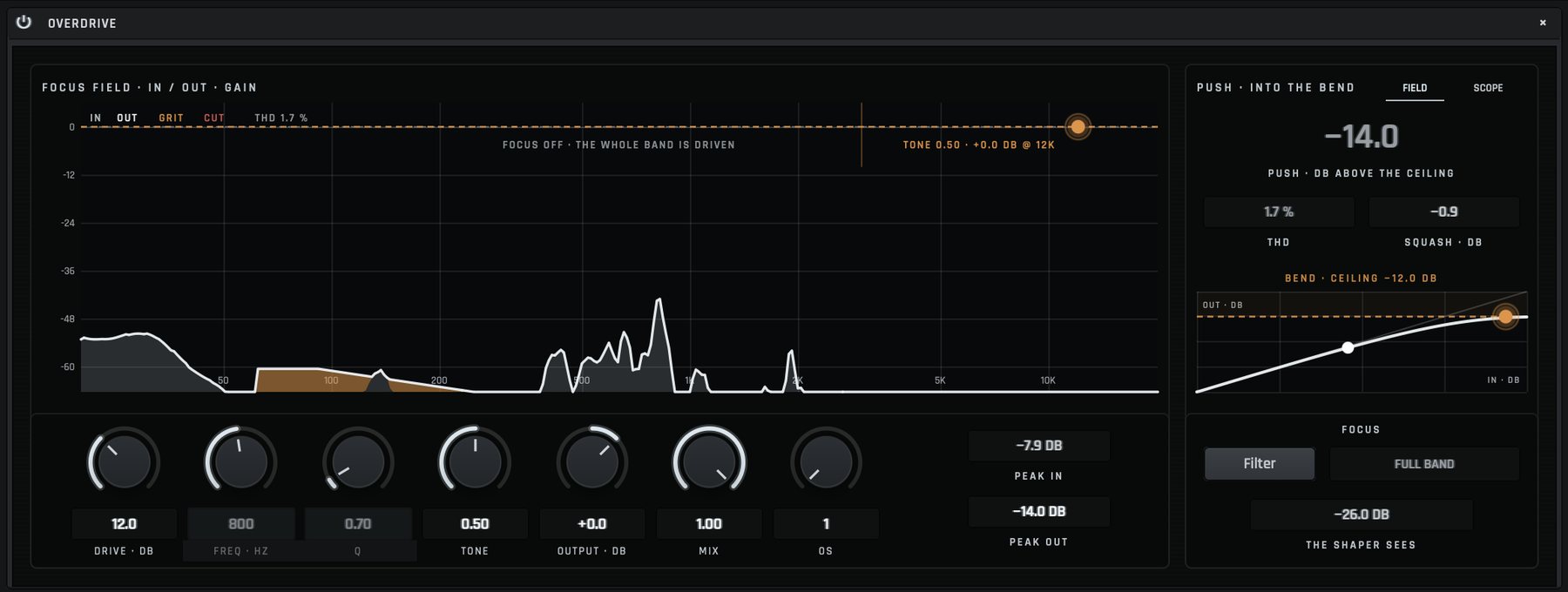Click the THD readout 1.7 % box

click(1279, 212)
